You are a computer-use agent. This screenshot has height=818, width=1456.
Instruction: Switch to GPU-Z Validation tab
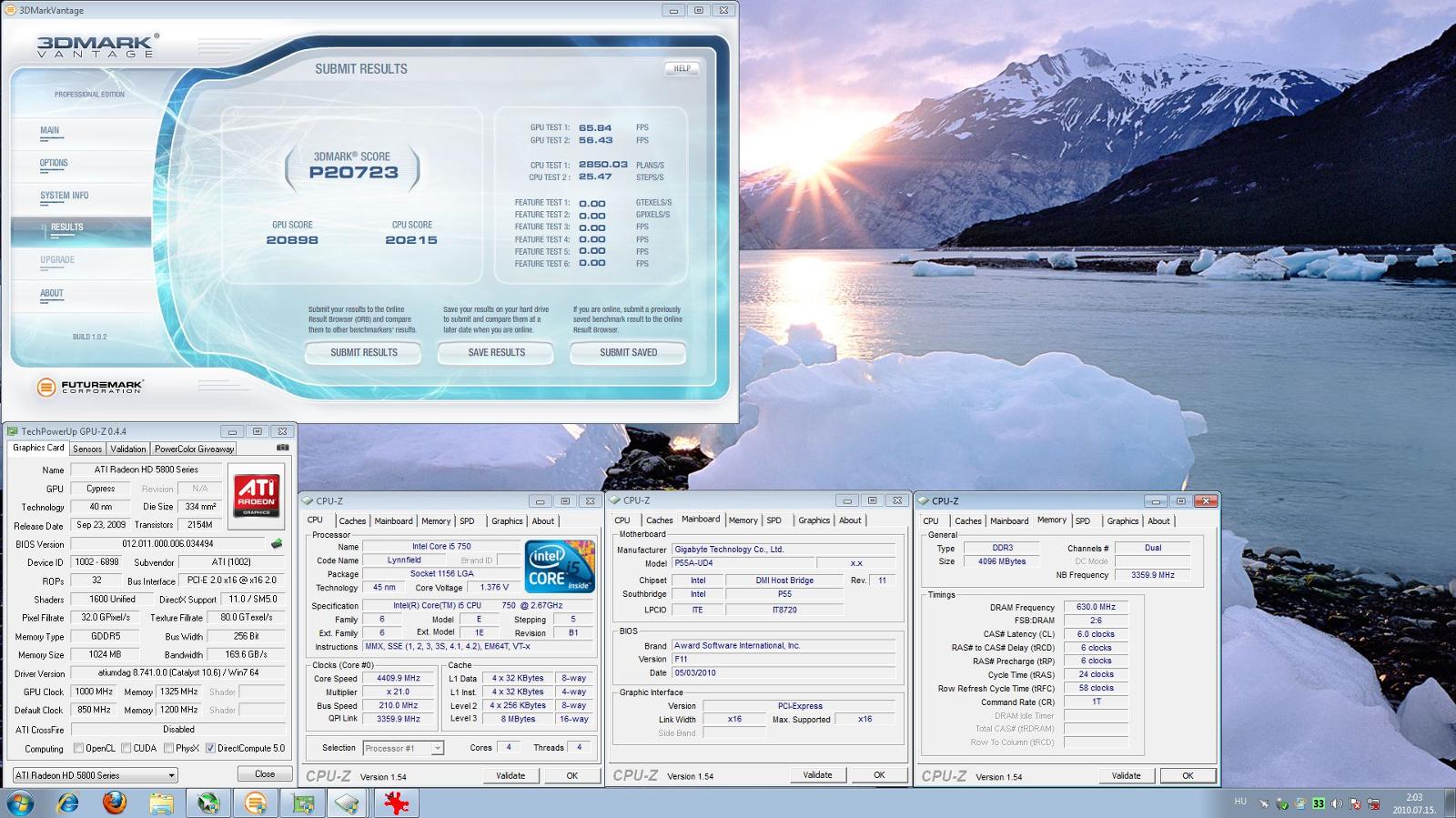128,449
